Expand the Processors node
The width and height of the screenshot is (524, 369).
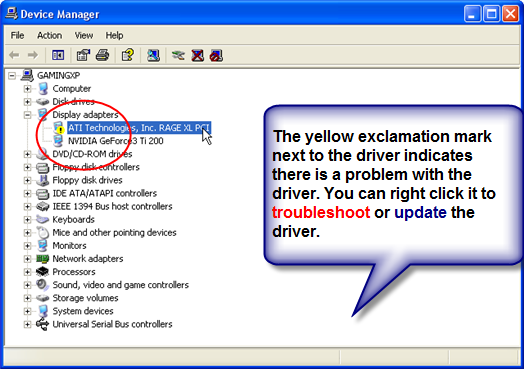(x=27, y=272)
